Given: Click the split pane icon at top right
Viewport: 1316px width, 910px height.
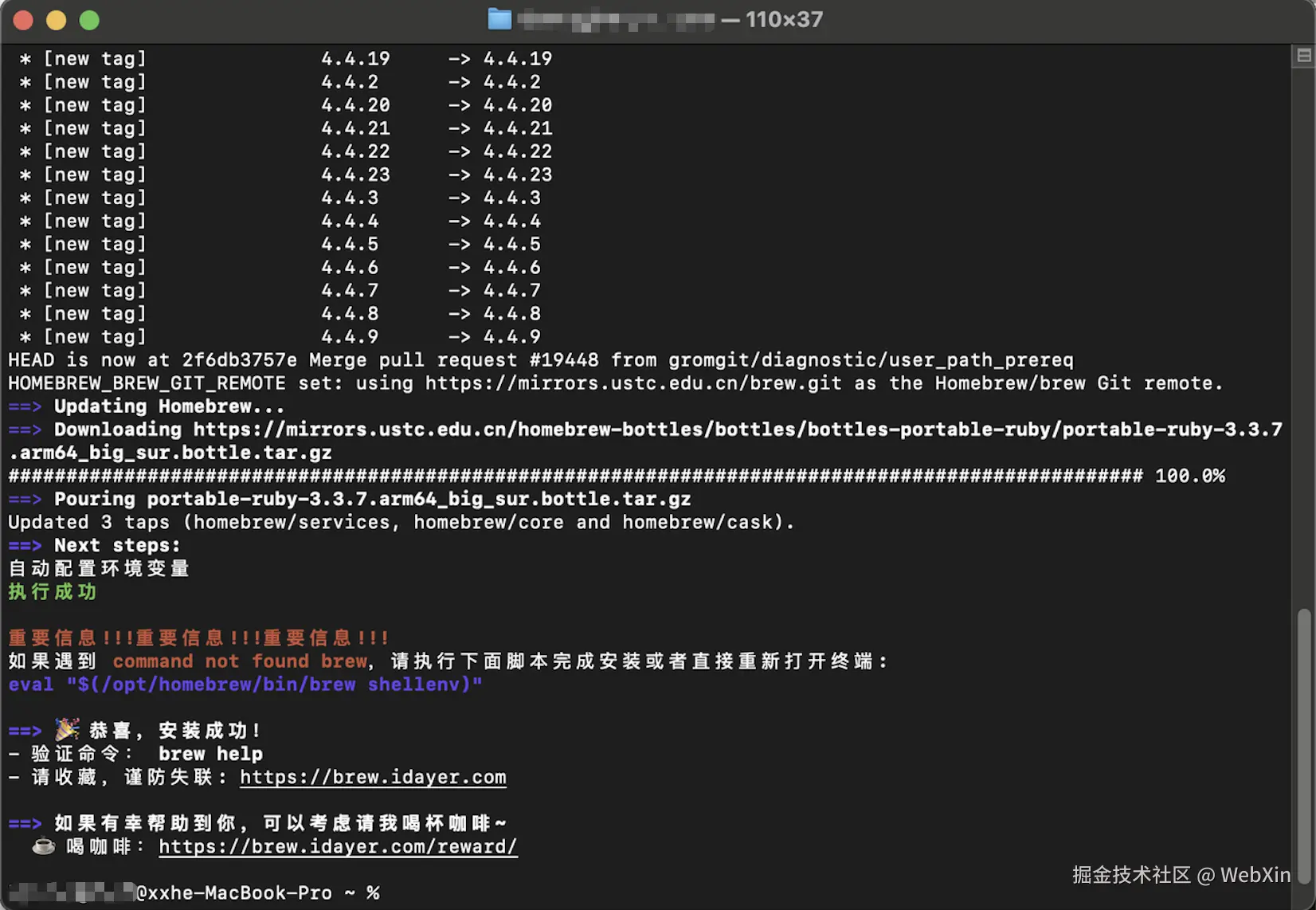Looking at the screenshot, I should coord(1304,55).
